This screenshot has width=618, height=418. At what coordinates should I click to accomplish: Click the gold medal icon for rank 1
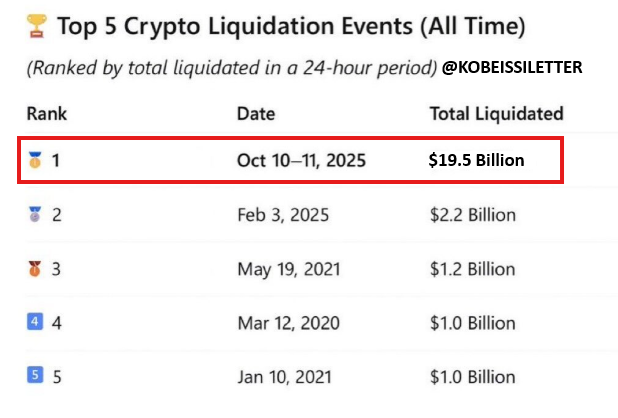pos(36,160)
